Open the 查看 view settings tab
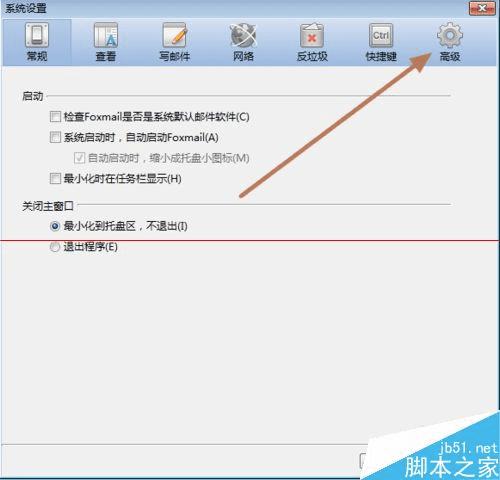Image resolution: width=500 pixels, height=480 pixels. click(x=106, y=42)
